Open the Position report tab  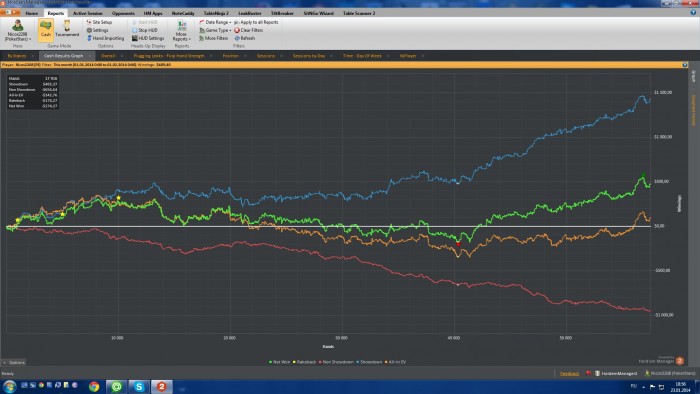click(x=231, y=56)
